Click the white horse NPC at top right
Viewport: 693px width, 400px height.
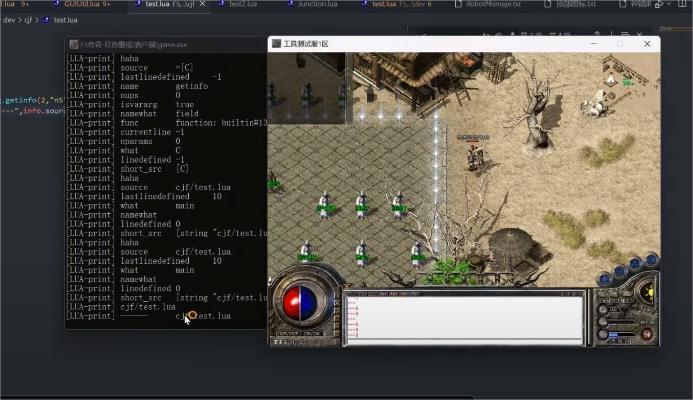click(599, 100)
